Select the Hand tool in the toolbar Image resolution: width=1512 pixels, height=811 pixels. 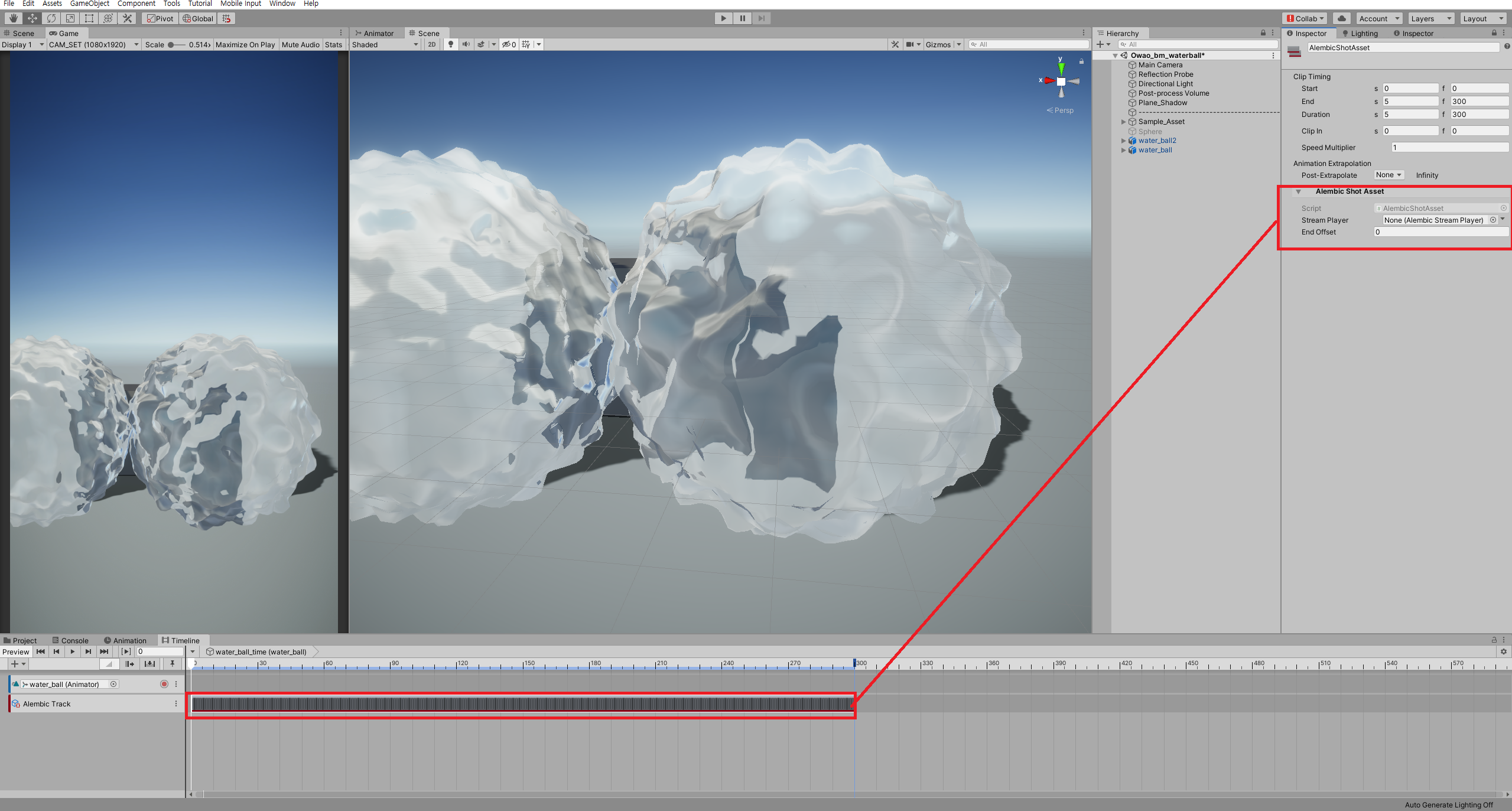click(14, 18)
